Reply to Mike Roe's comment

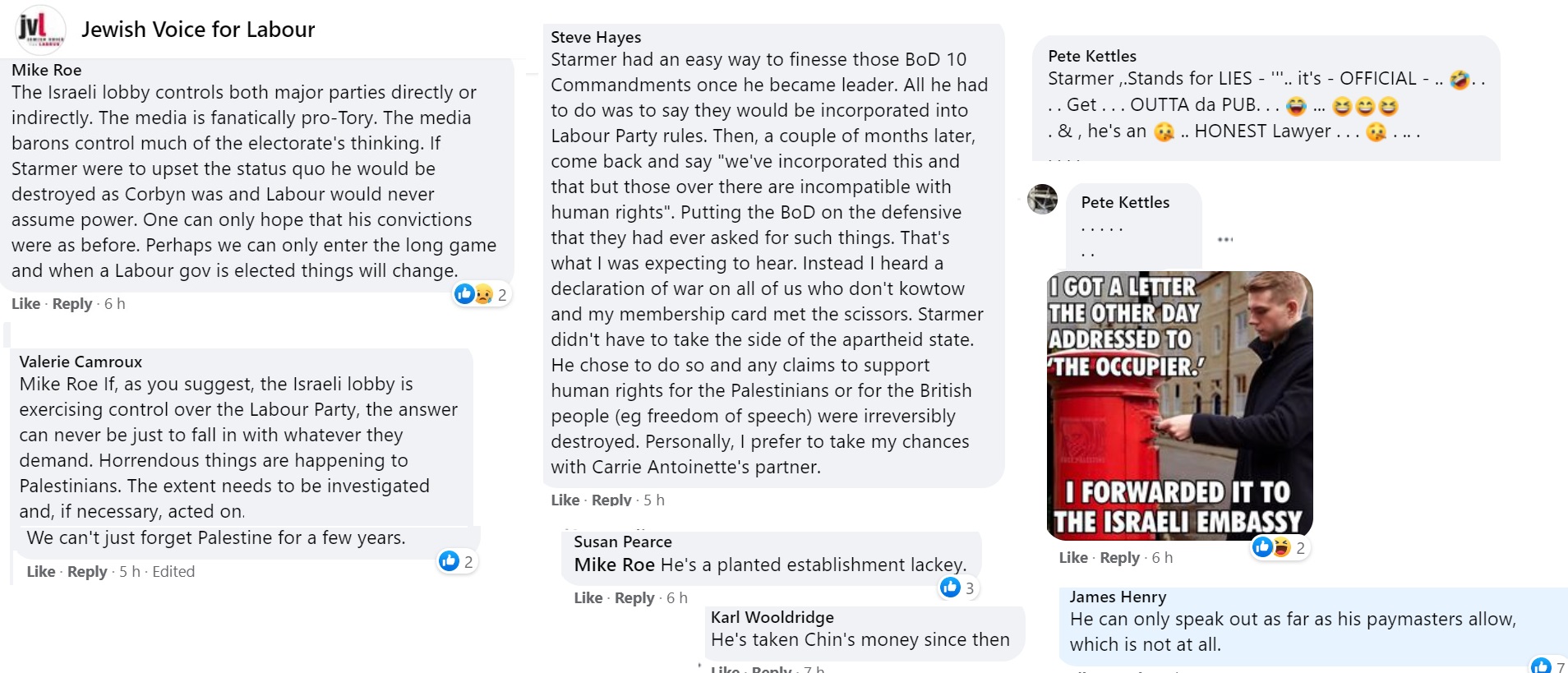[x=72, y=304]
